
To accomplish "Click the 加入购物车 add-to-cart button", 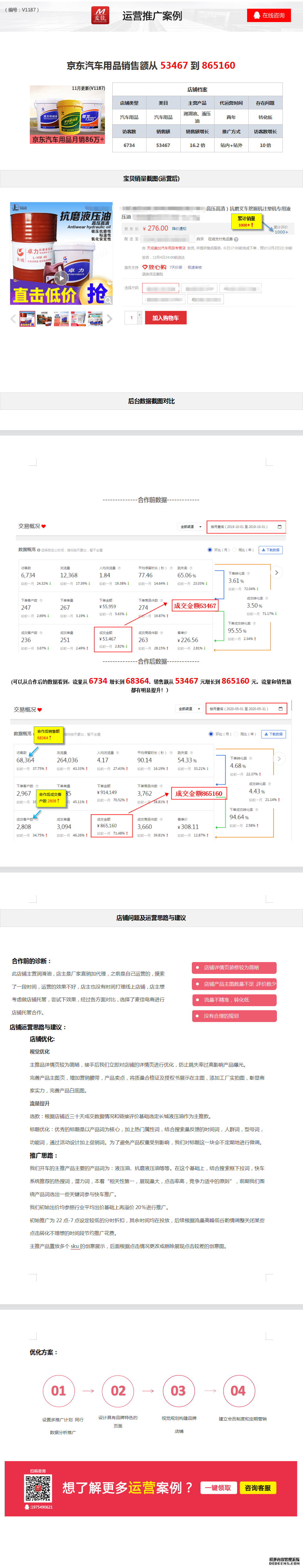I will point(165,318).
